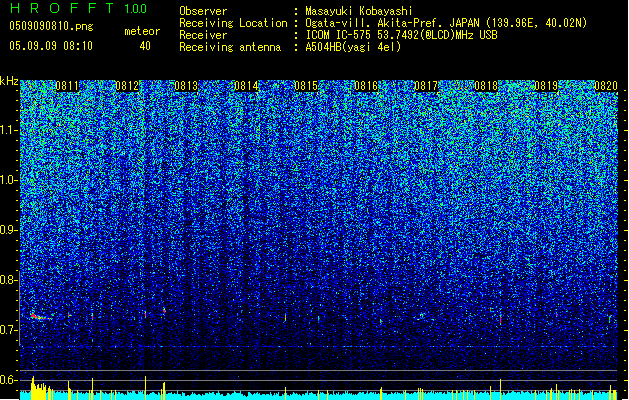Click the 0.8 frequency axis label

point(9,280)
